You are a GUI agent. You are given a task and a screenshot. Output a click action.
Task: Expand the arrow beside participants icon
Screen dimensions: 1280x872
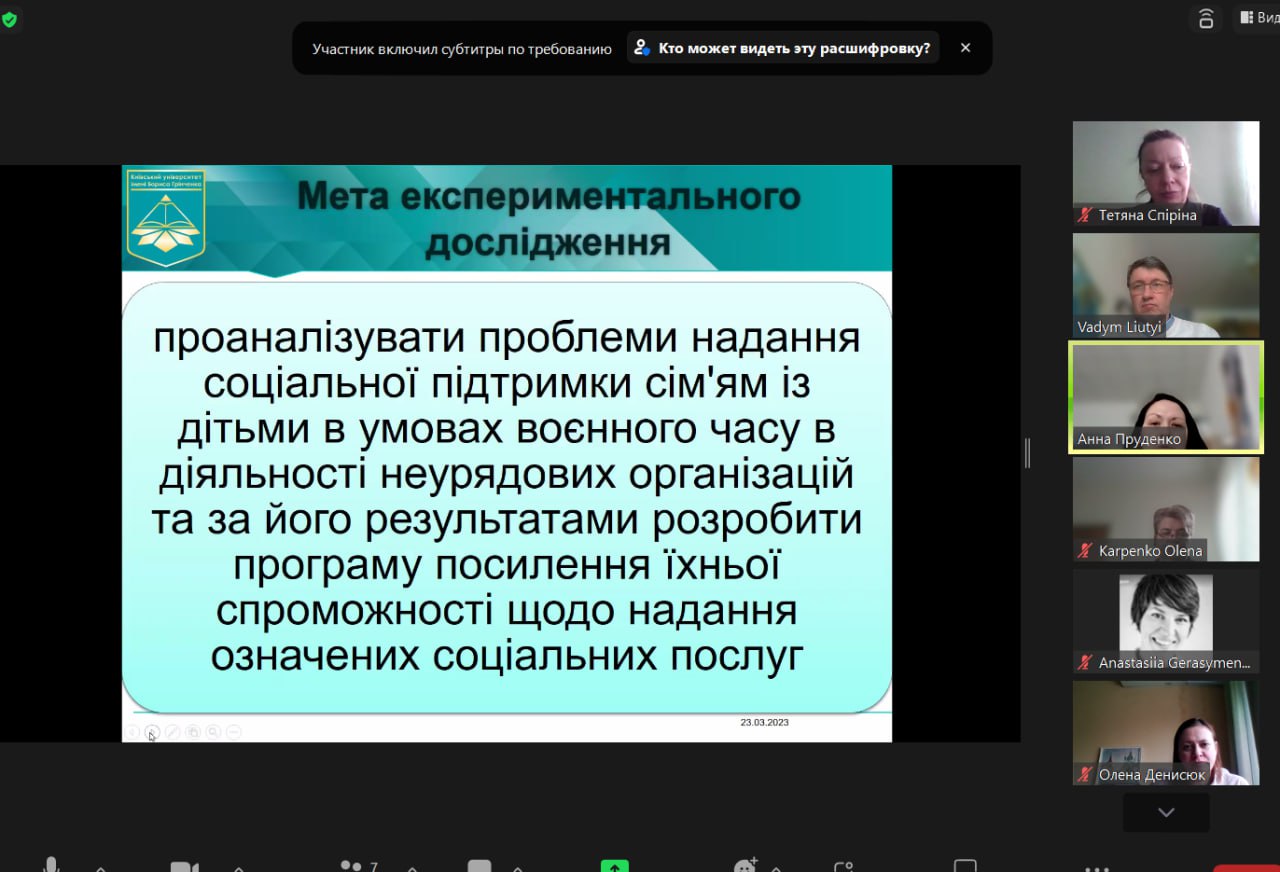tap(412, 867)
